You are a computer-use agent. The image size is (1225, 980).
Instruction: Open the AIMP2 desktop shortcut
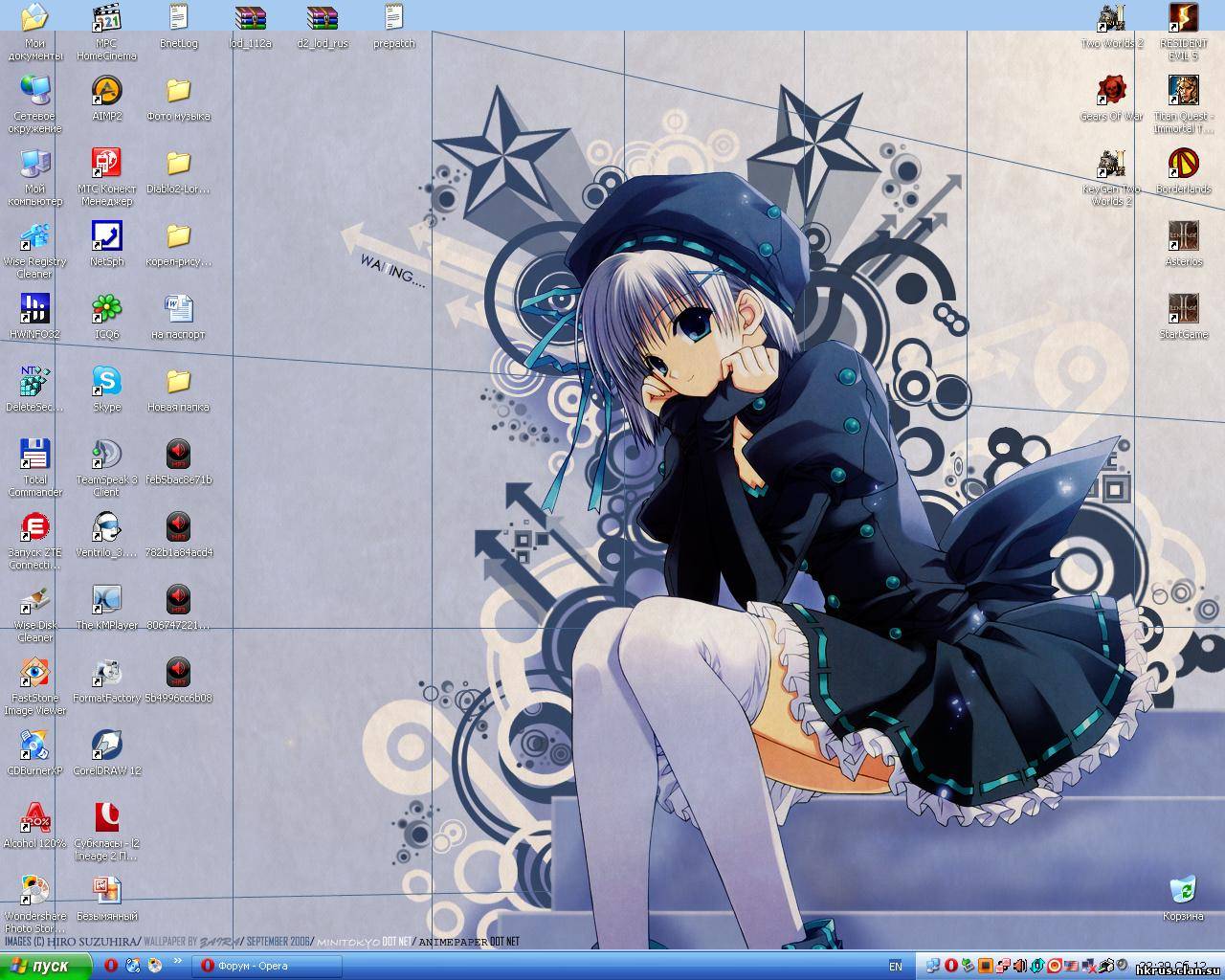pyautogui.click(x=106, y=91)
